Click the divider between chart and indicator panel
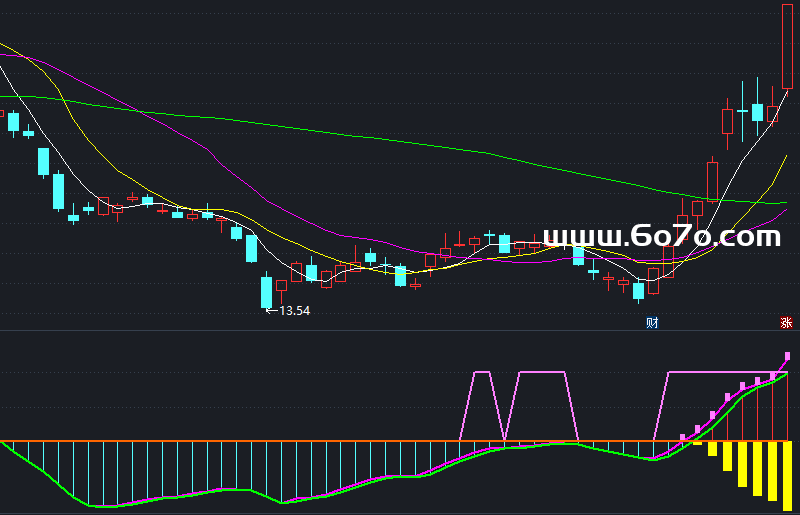Image resolution: width=800 pixels, height=515 pixels. click(400, 331)
